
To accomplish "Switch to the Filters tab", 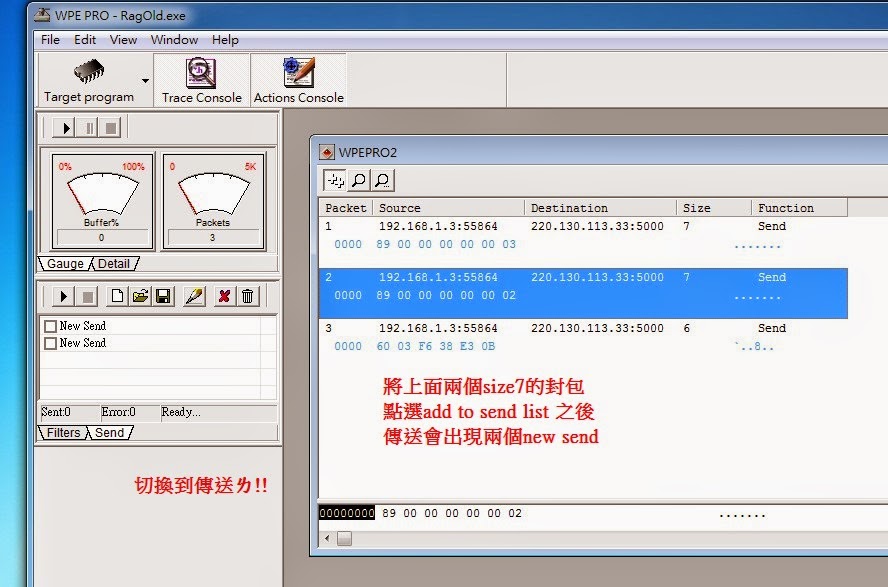I will coord(62,432).
